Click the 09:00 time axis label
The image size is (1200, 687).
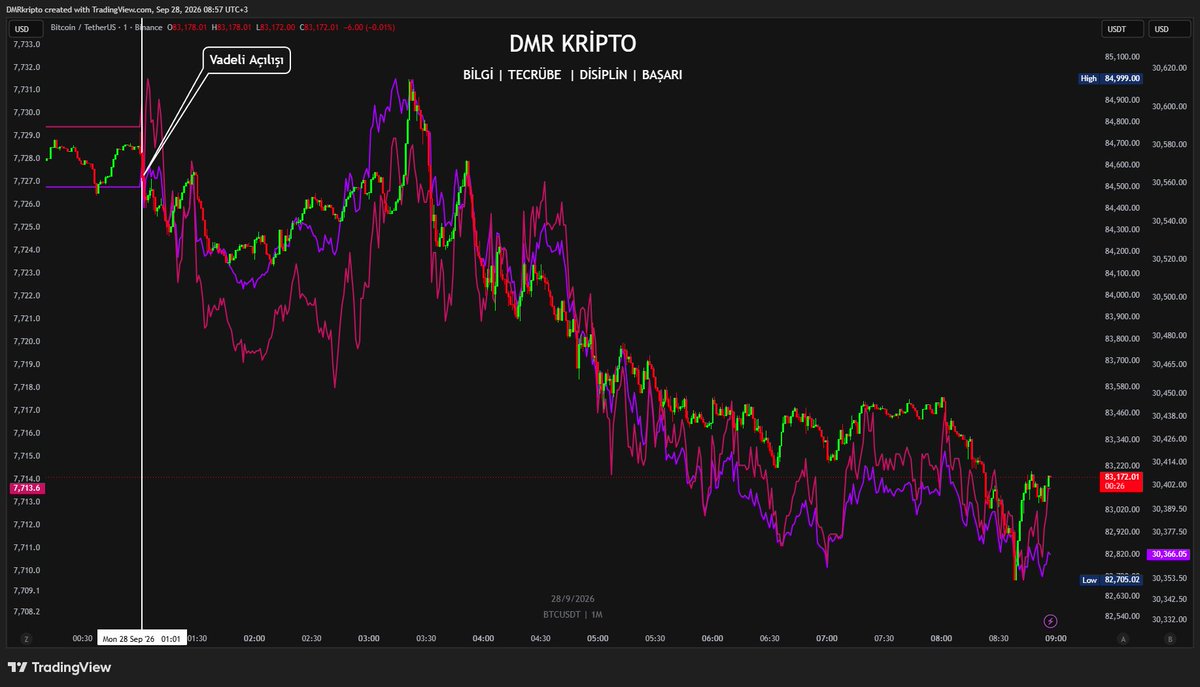tap(1055, 638)
